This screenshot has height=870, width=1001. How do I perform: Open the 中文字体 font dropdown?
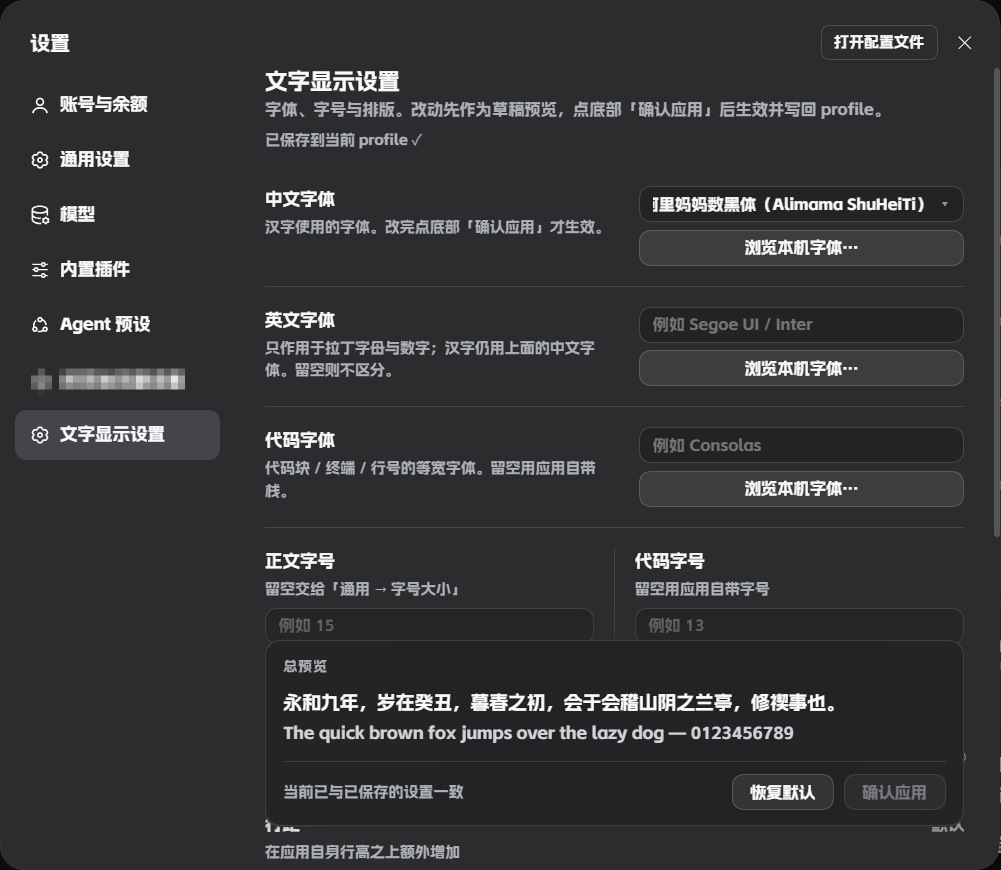coord(801,204)
